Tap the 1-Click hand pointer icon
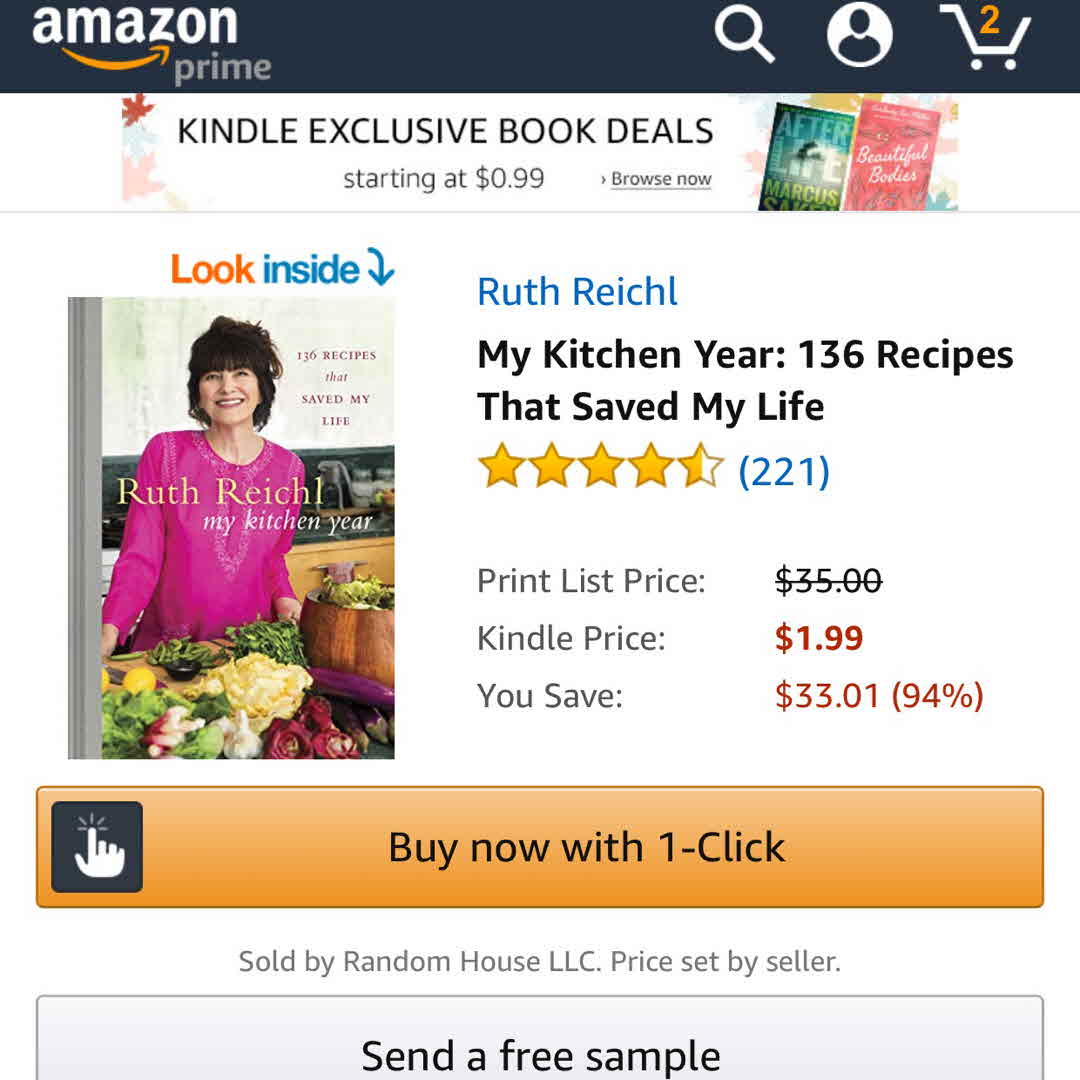This screenshot has height=1080, width=1080. [97, 847]
